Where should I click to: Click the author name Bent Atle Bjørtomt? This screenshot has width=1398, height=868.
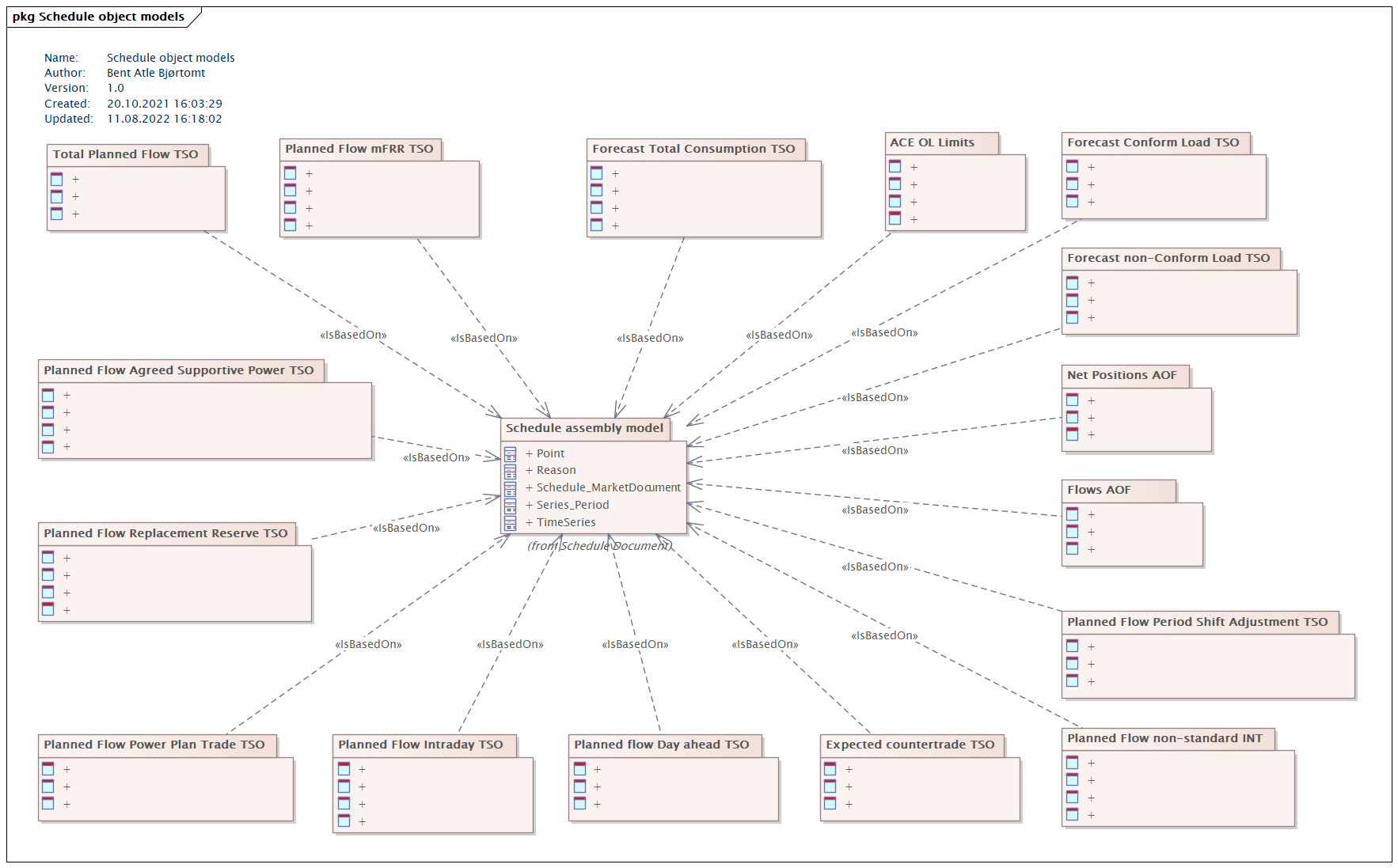coord(156,73)
